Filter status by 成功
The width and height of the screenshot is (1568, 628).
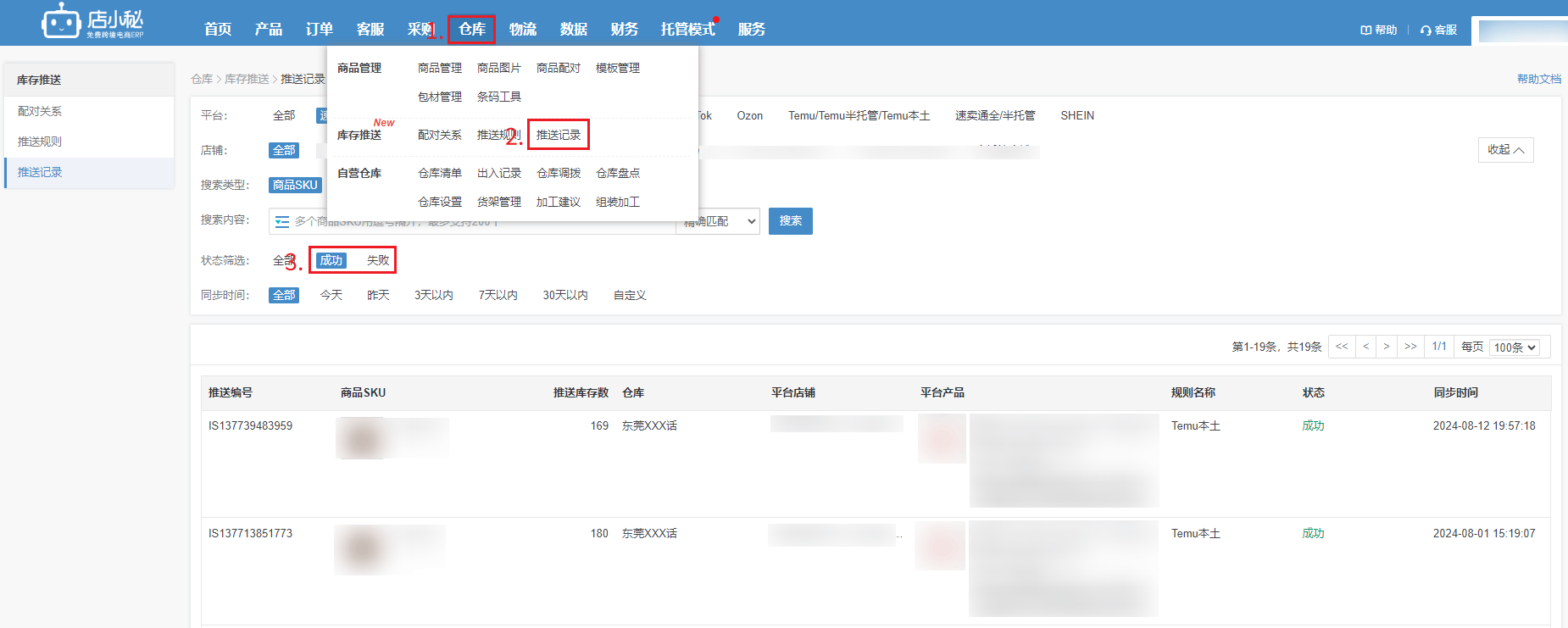331,260
